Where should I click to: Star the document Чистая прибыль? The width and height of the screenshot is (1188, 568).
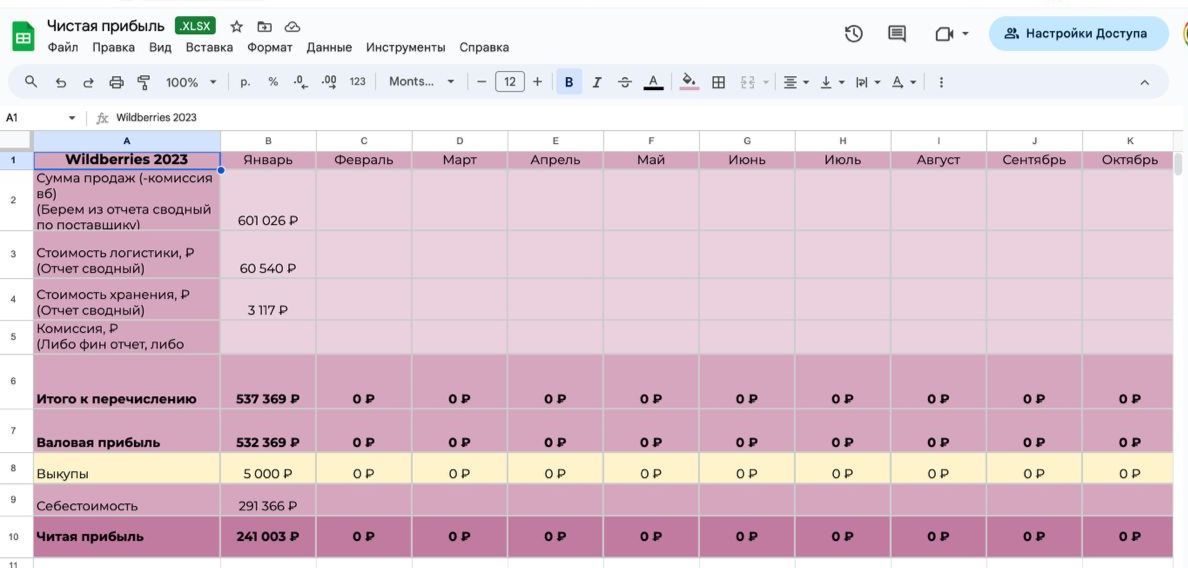236,27
